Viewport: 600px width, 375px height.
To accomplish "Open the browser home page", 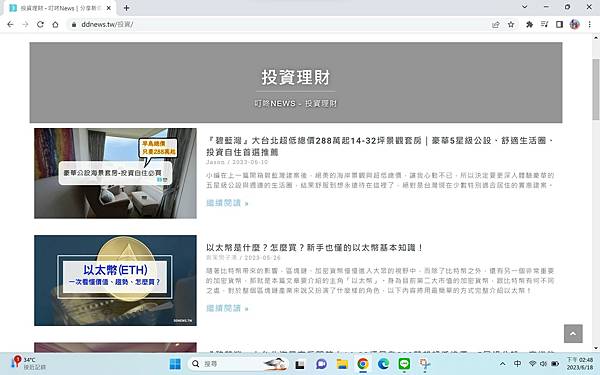I will click(x=55, y=24).
